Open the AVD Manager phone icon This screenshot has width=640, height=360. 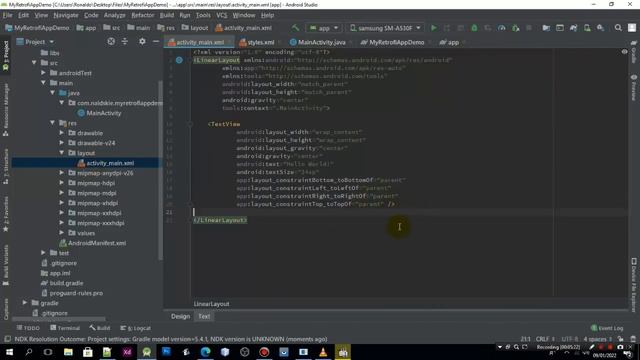587,28
